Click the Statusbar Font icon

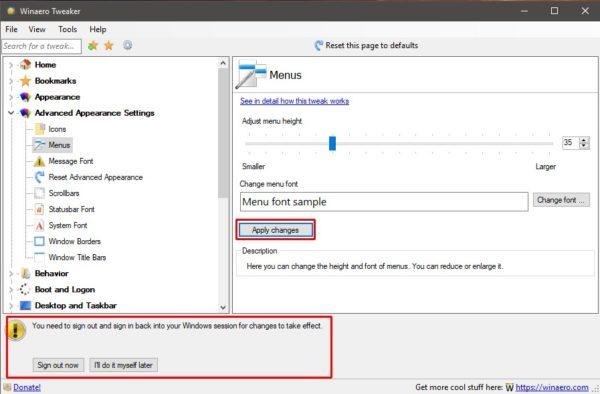tap(39, 209)
